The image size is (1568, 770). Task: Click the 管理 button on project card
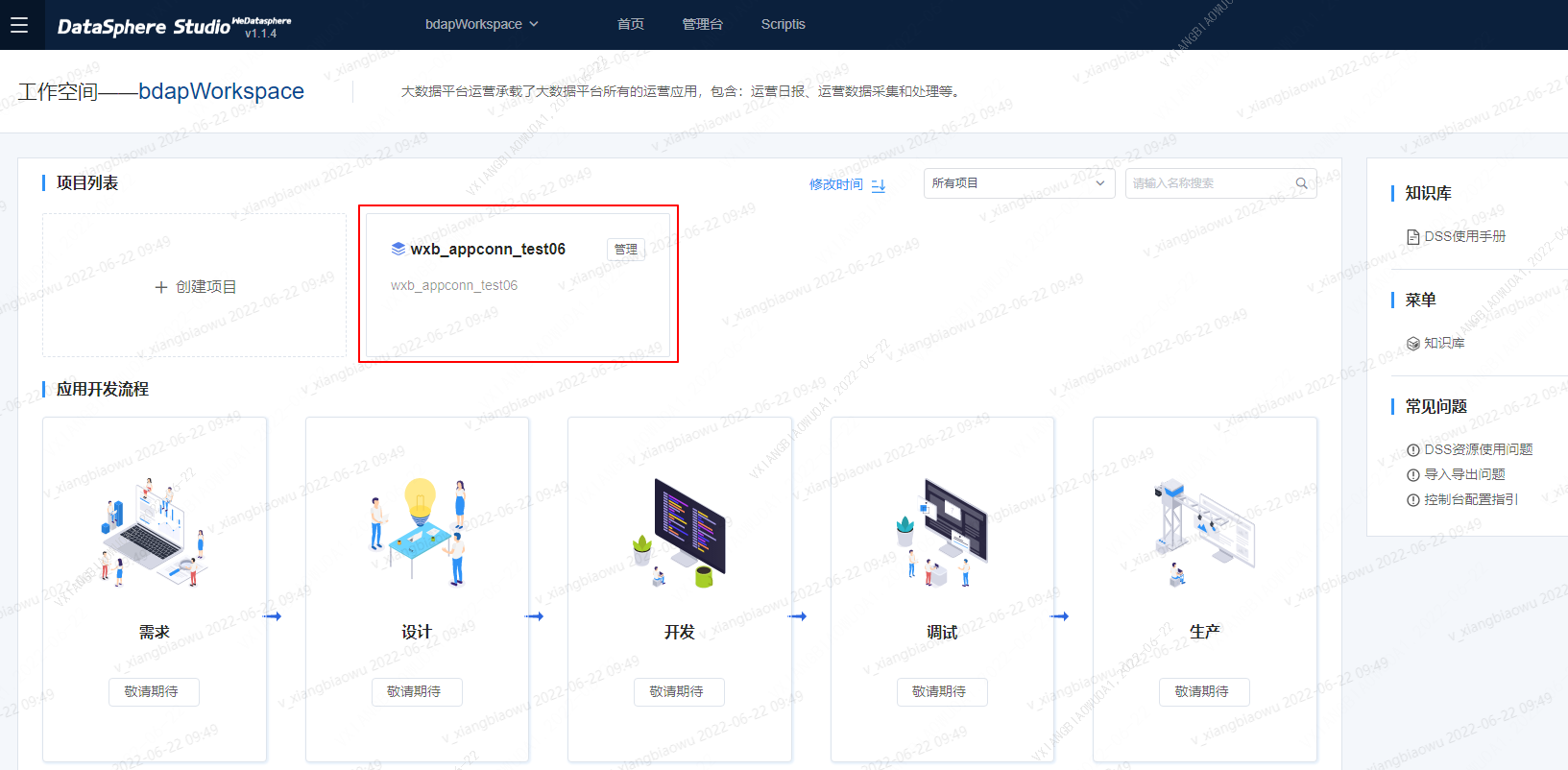point(625,250)
